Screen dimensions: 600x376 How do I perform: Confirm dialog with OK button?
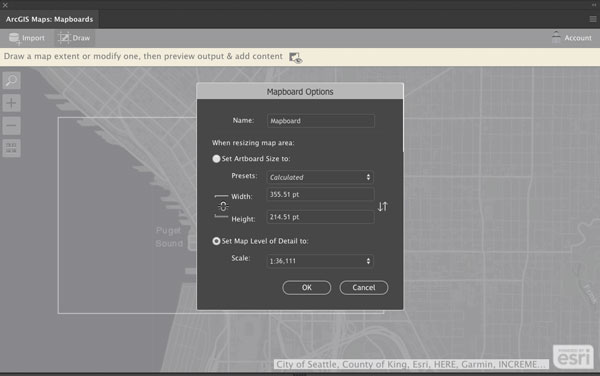pos(307,288)
